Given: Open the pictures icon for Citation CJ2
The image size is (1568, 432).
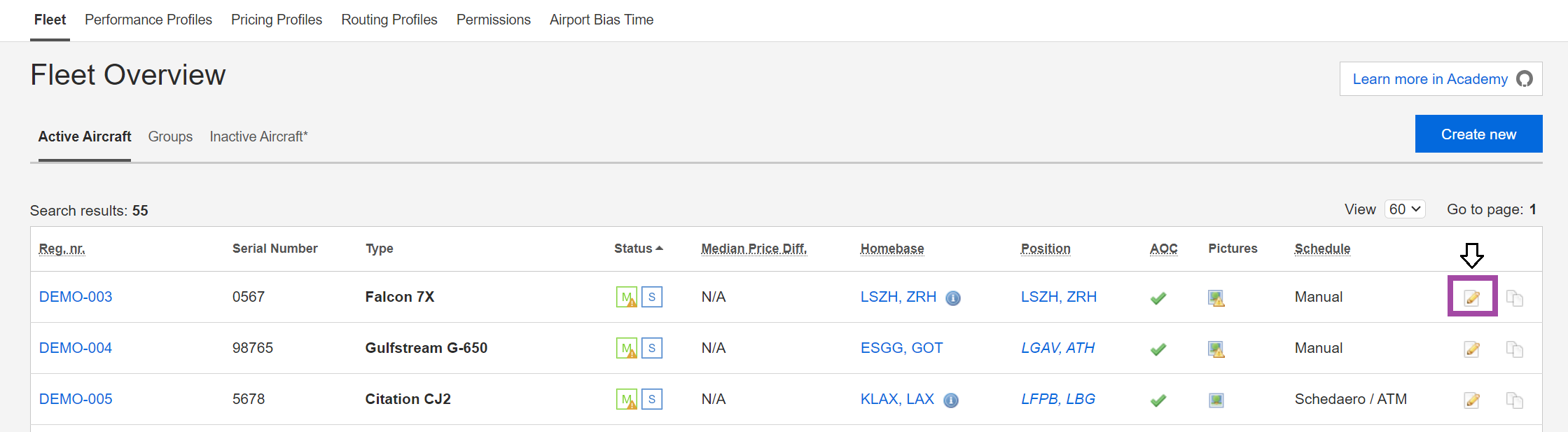Looking at the screenshot, I should pos(1216,400).
